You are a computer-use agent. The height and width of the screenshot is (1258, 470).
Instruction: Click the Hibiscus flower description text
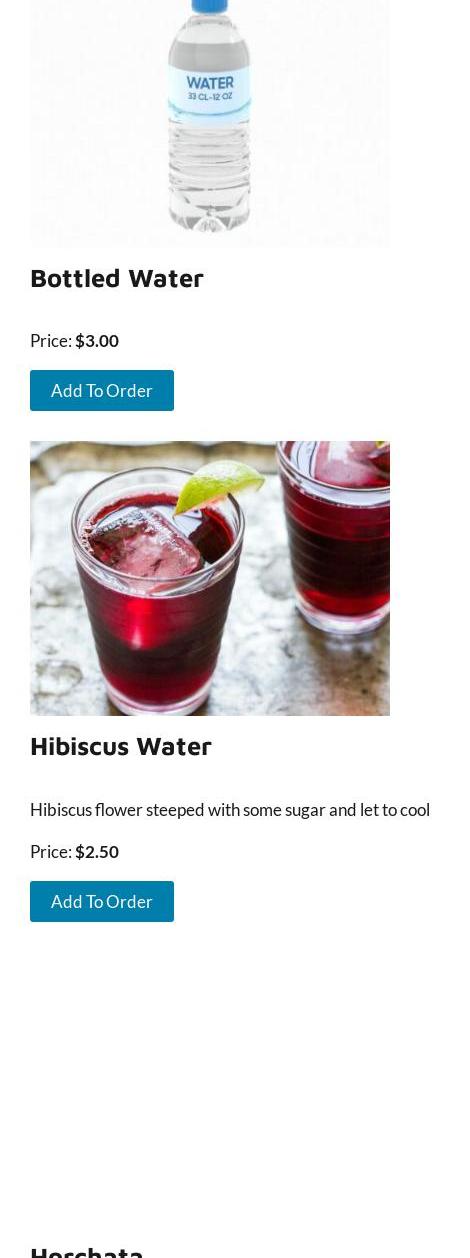click(x=230, y=810)
